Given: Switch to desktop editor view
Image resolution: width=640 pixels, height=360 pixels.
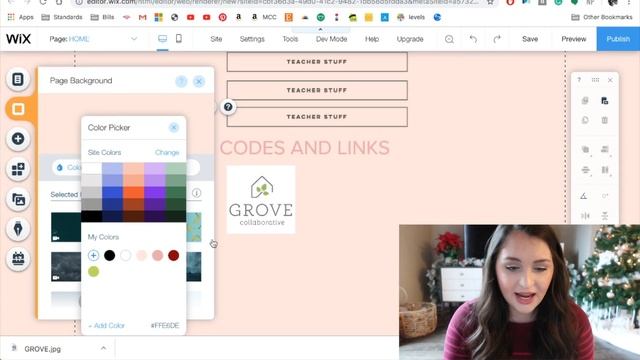Looking at the screenshot, I should (x=162, y=39).
